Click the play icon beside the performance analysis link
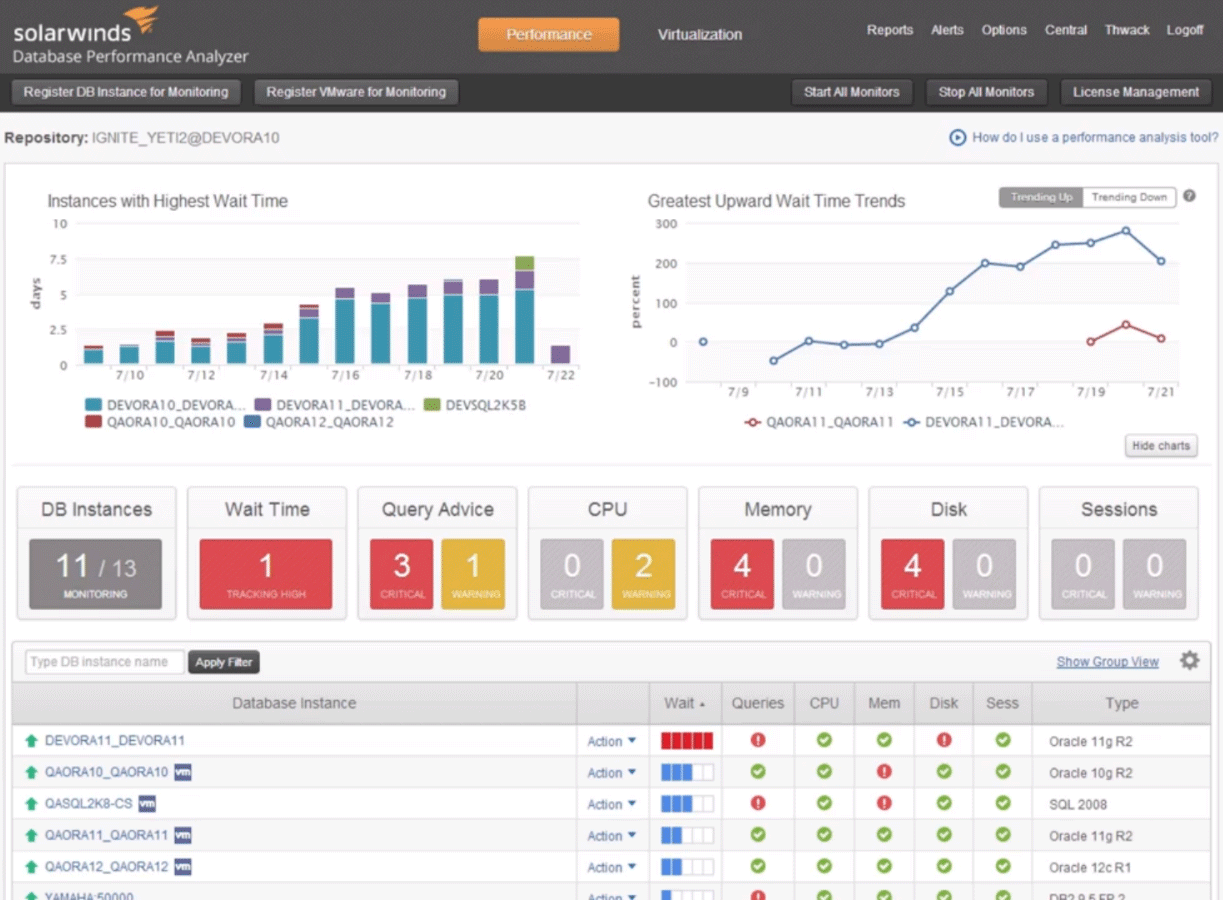The height and width of the screenshot is (900, 1223). coord(957,138)
